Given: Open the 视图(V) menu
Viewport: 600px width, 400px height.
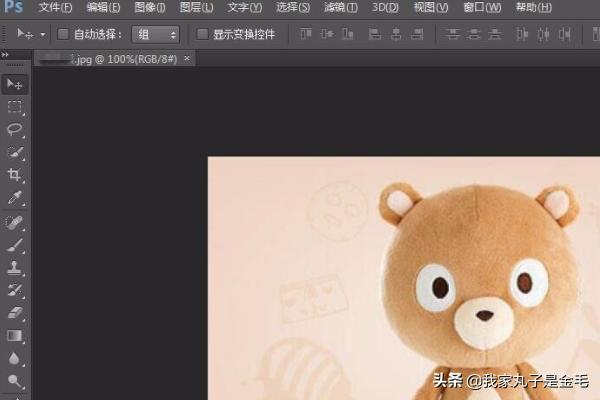Looking at the screenshot, I should point(431,7).
